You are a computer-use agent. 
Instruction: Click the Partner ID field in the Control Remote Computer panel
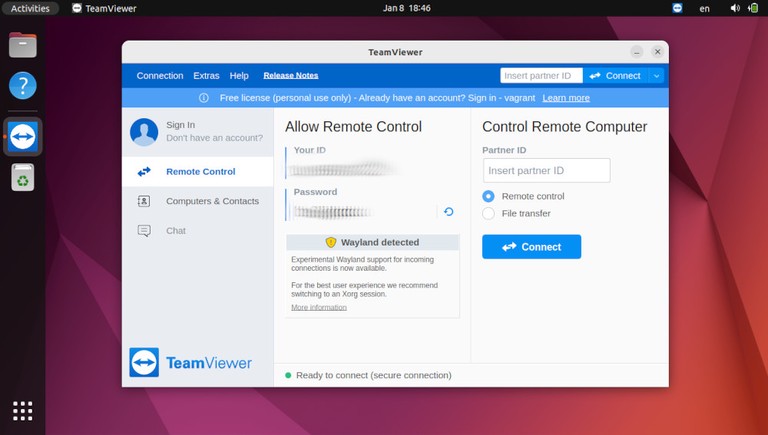[x=546, y=171]
